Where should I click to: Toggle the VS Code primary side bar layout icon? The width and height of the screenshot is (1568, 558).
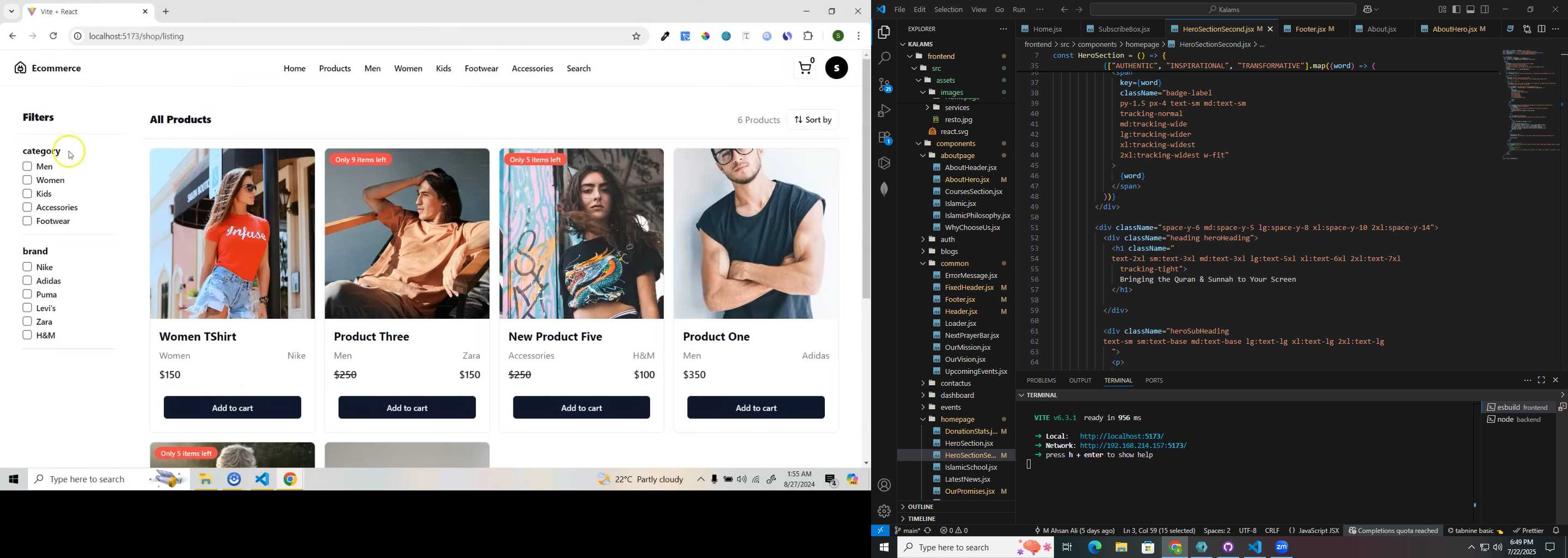point(1456,10)
